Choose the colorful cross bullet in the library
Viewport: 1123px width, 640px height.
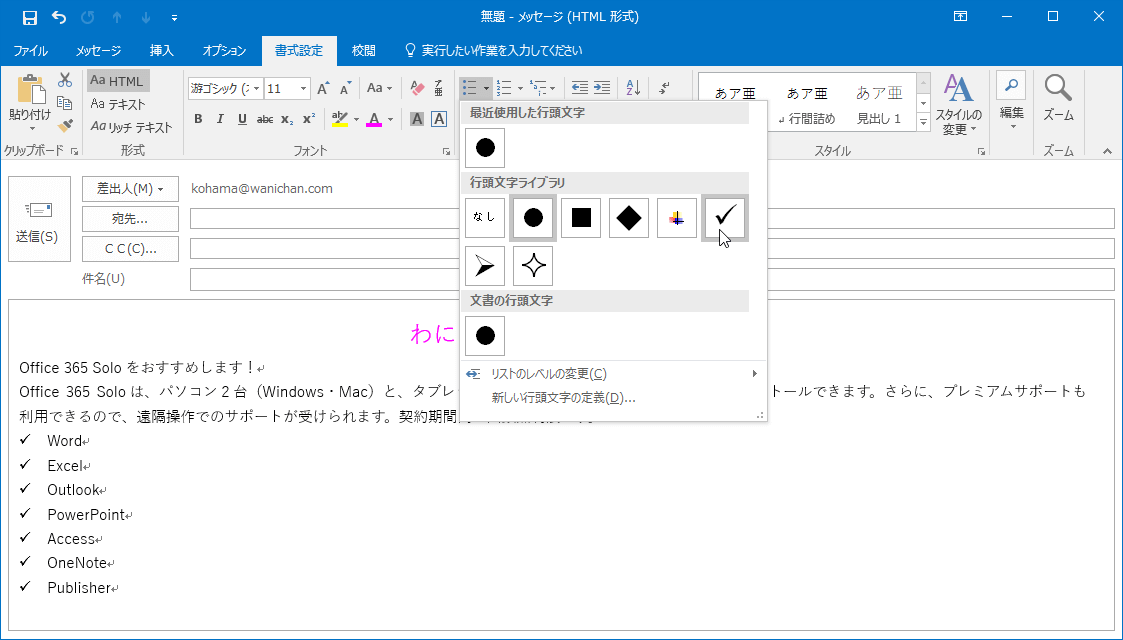(x=677, y=218)
